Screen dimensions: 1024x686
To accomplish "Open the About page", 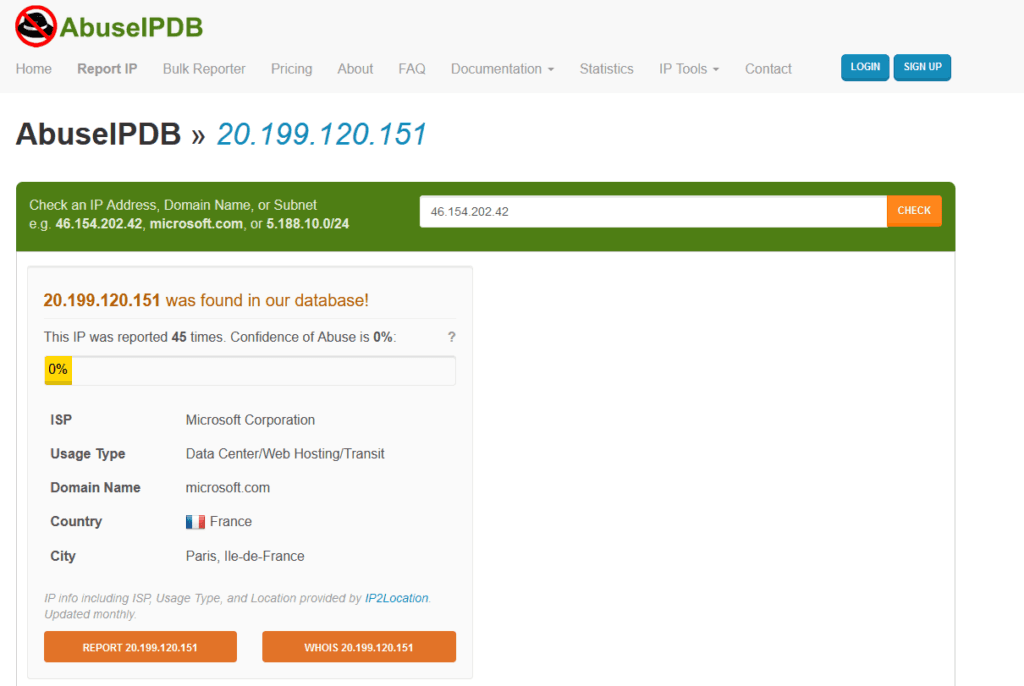I will pyautogui.click(x=355, y=69).
